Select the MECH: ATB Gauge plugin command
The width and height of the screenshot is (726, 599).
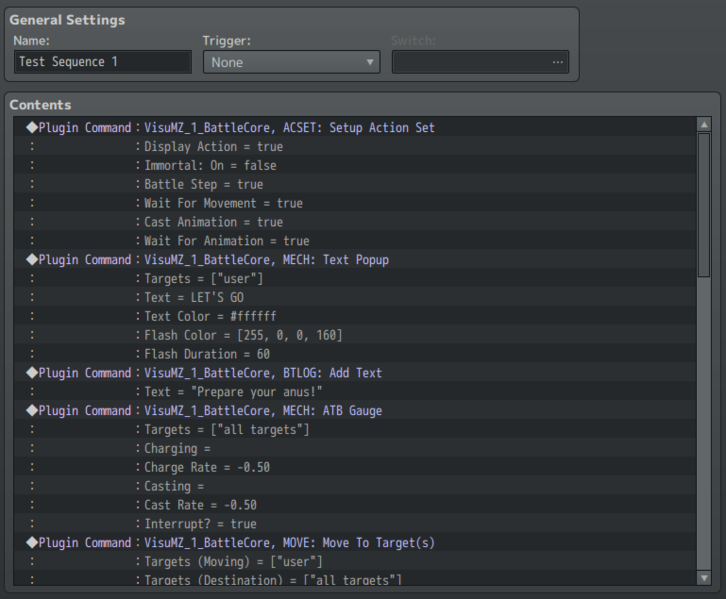263,411
